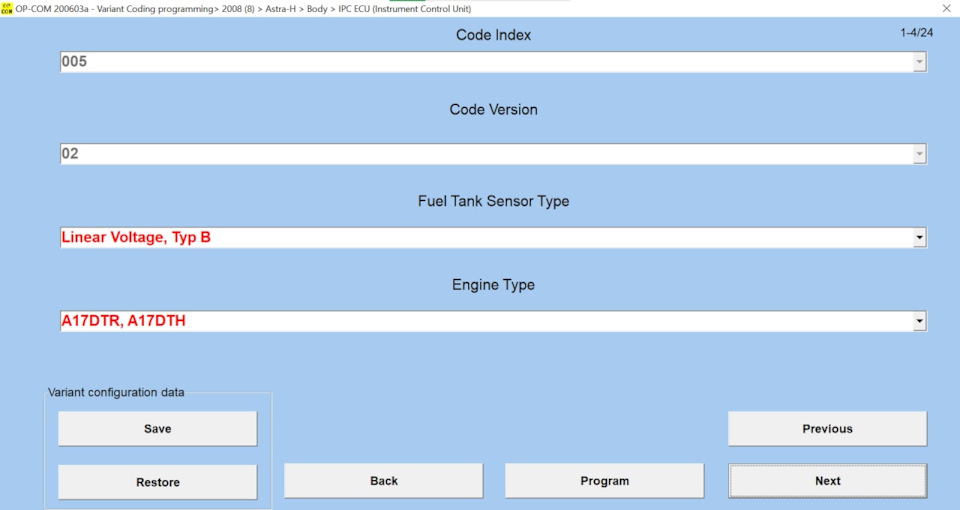This screenshot has height=510, width=960.
Task: Click the page indicator 1-4/24
Action: (917, 33)
